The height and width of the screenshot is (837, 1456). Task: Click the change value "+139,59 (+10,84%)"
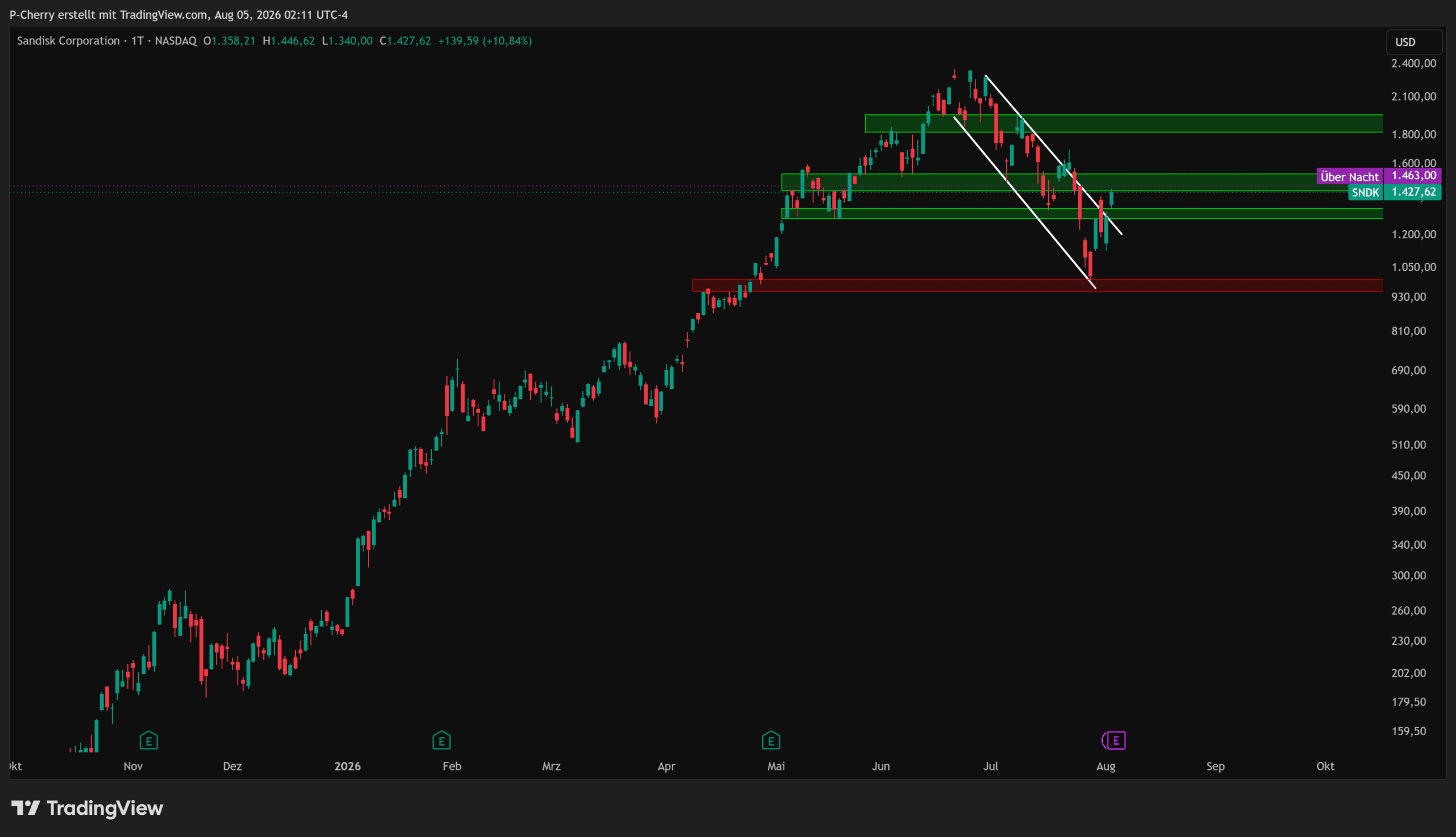pyautogui.click(x=485, y=41)
